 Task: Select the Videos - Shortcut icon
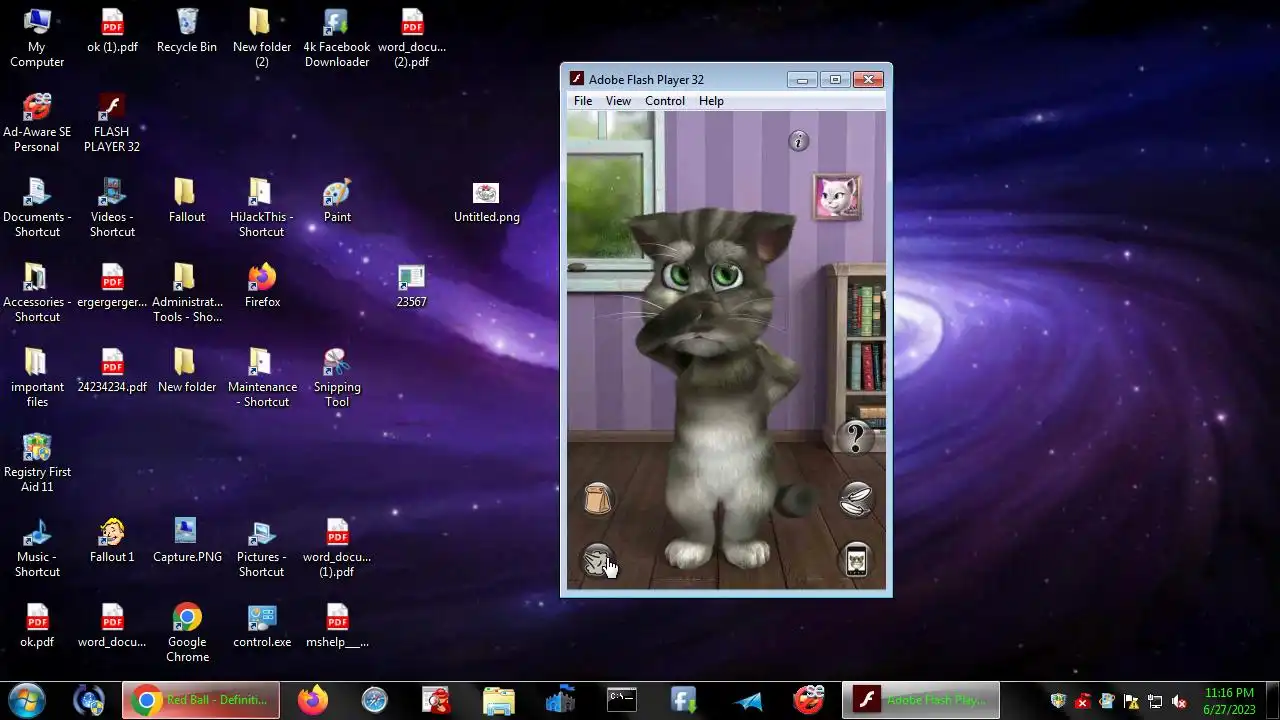[112, 208]
